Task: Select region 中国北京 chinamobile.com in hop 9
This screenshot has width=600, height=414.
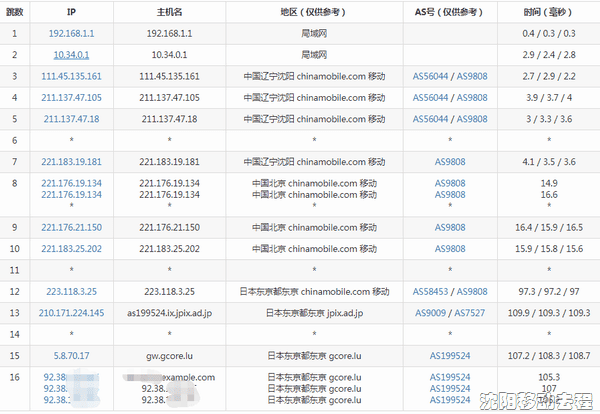Action: pos(314,228)
